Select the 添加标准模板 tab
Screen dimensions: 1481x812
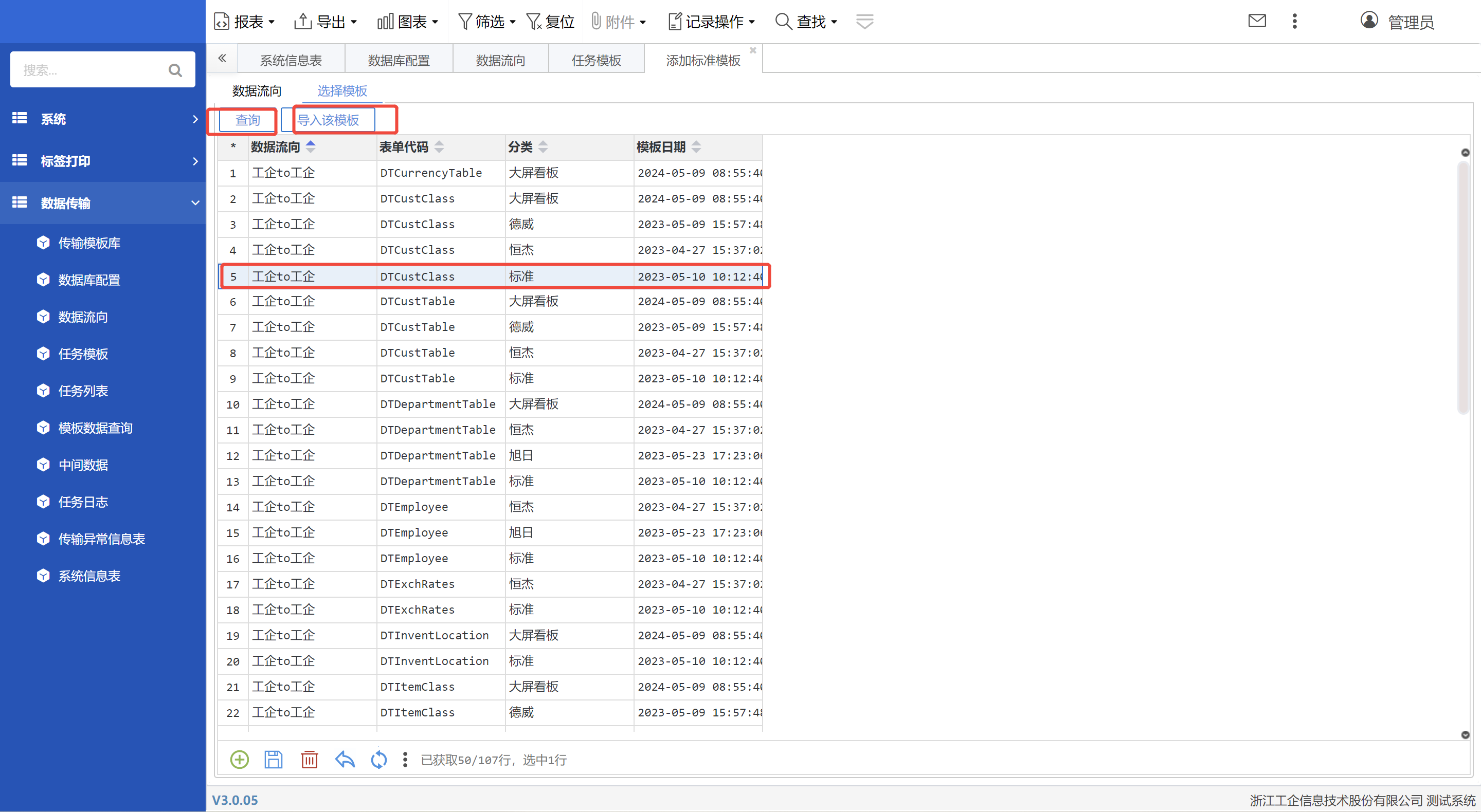(702, 60)
